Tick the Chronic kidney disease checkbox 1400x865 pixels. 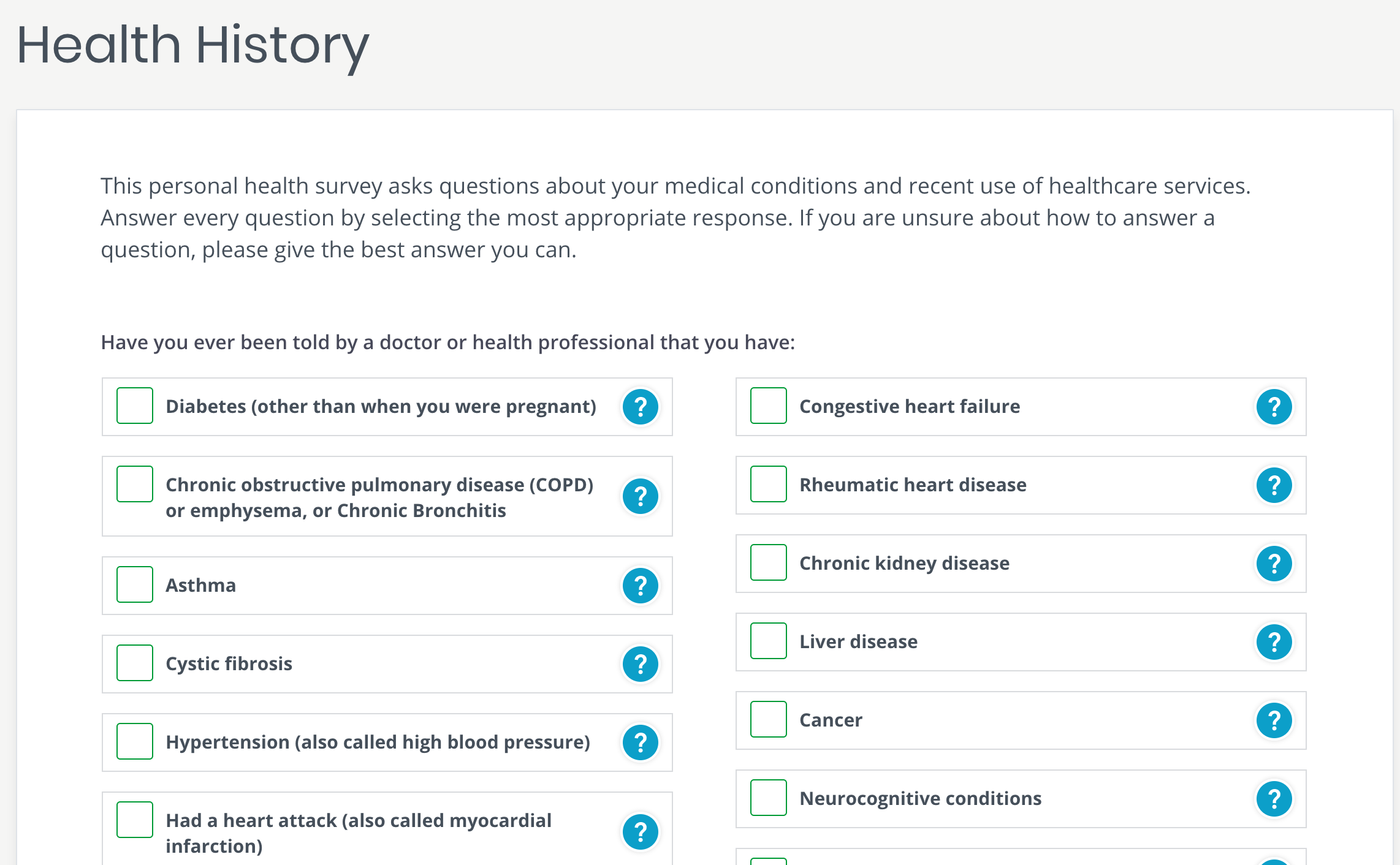point(769,562)
